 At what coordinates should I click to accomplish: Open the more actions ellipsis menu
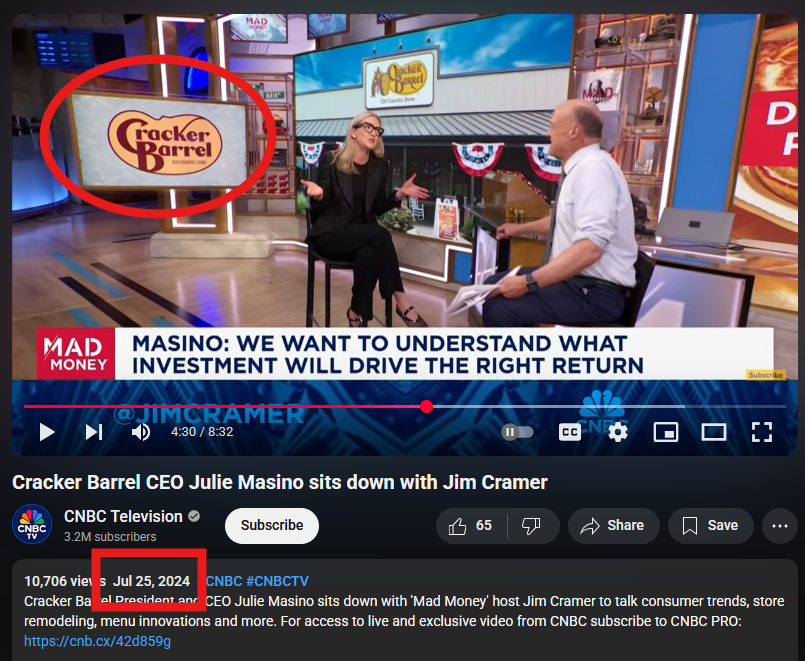point(779,526)
